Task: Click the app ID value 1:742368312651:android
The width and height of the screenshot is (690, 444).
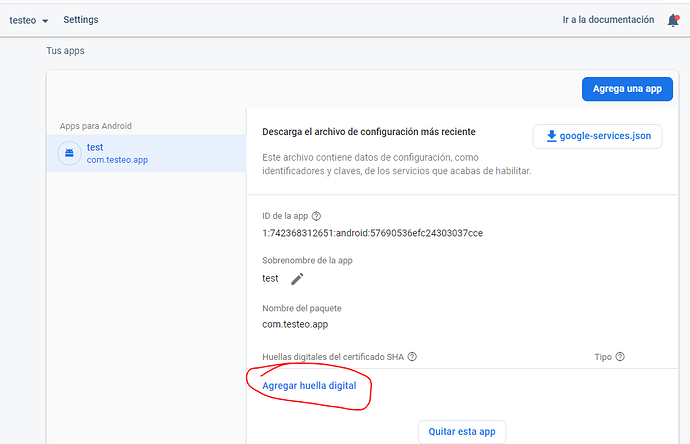Action: tap(372, 233)
